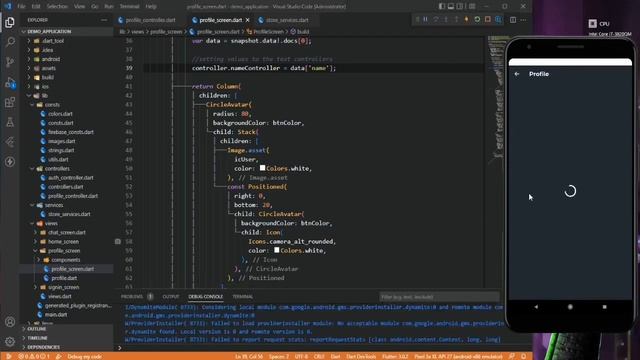The height and width of the screenshot is (360, 640).
Task: Click the CPU gadget icon on desktop
Action: click(x=592, y=24)
